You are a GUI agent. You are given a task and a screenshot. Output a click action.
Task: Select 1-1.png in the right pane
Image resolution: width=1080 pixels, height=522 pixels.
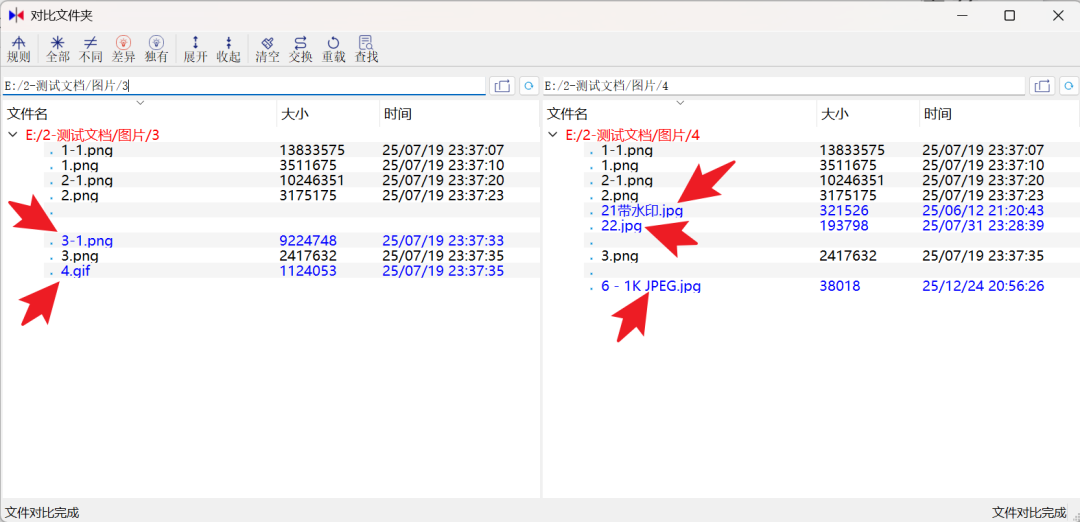[627, 150]
